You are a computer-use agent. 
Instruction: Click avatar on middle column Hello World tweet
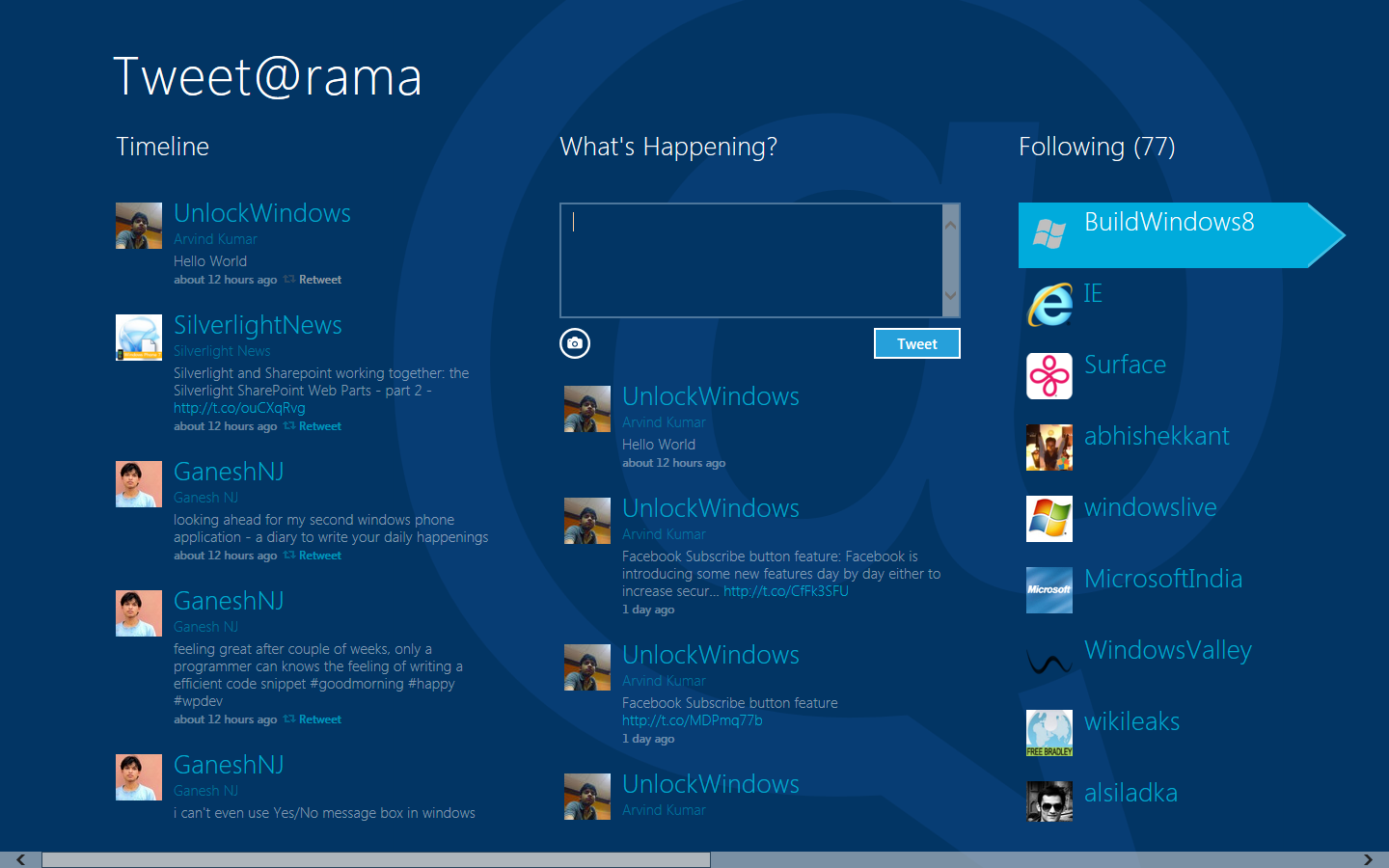[587, 409]
